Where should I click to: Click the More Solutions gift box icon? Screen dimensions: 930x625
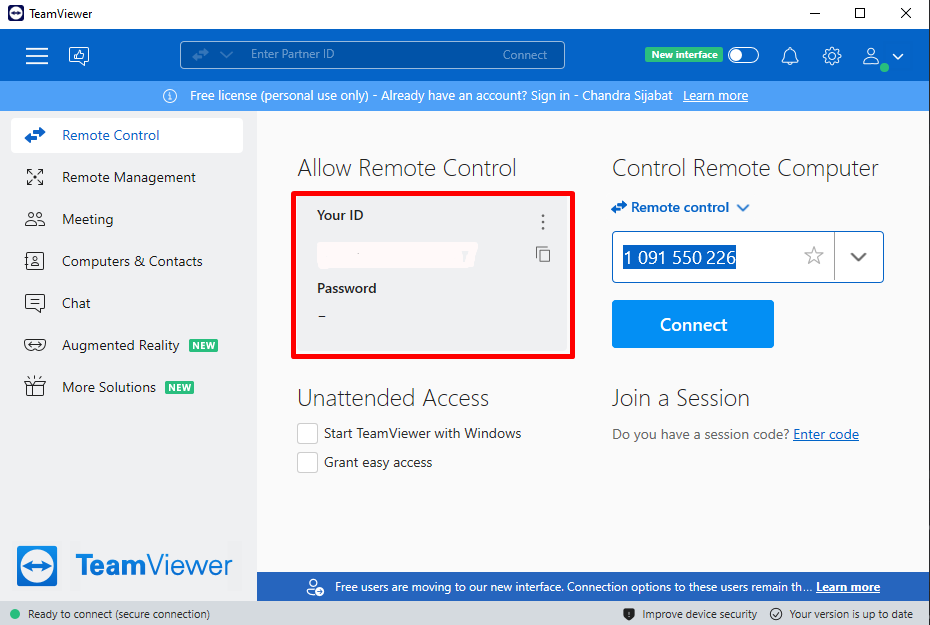click(35, 386)
